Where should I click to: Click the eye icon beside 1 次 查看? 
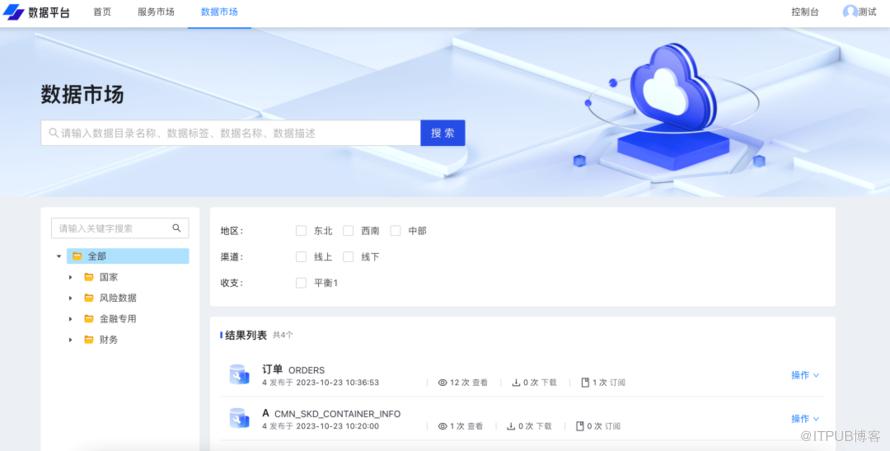[442, 426]
